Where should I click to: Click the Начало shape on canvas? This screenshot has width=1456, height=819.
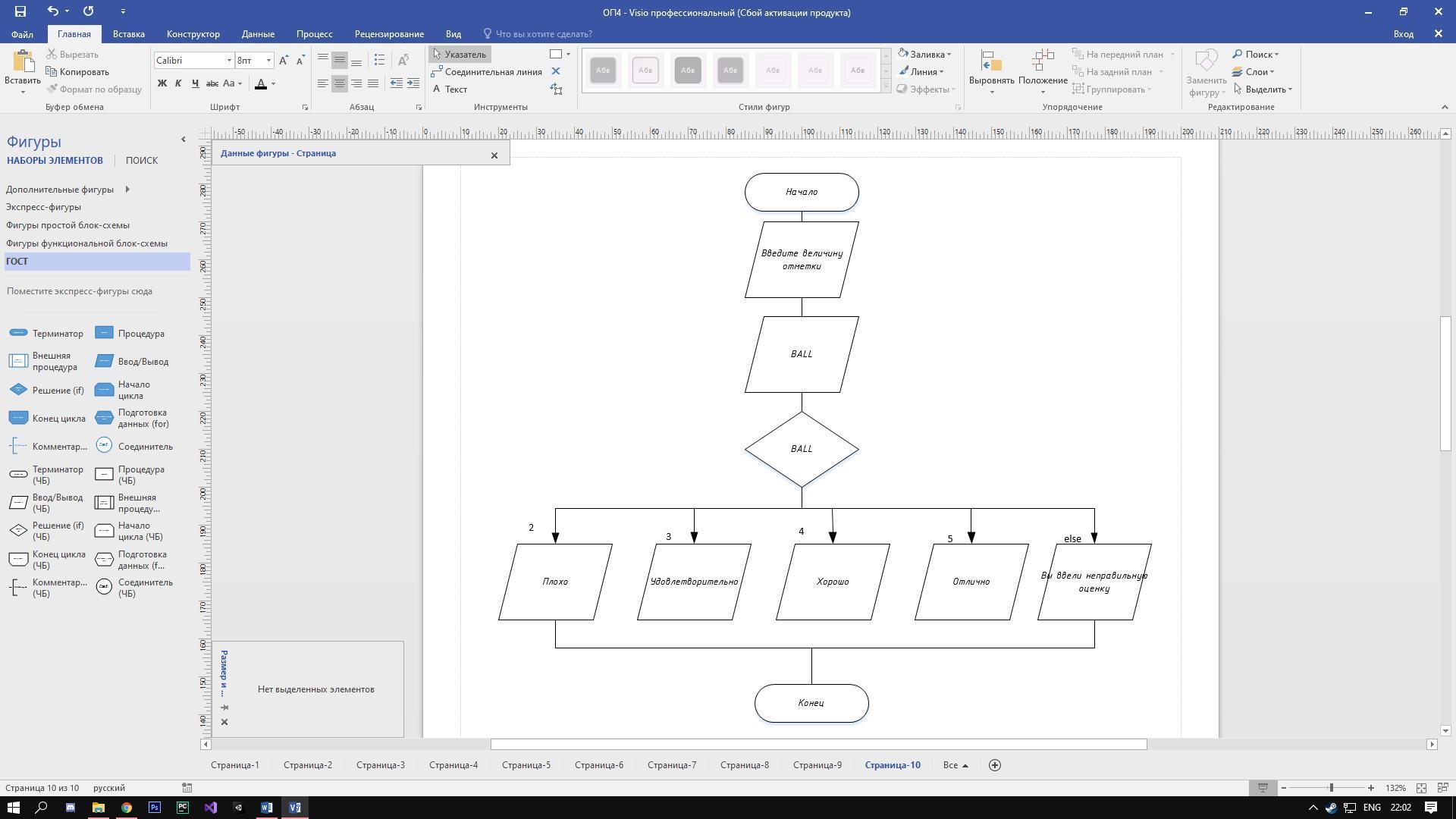[x=802, y=192]
